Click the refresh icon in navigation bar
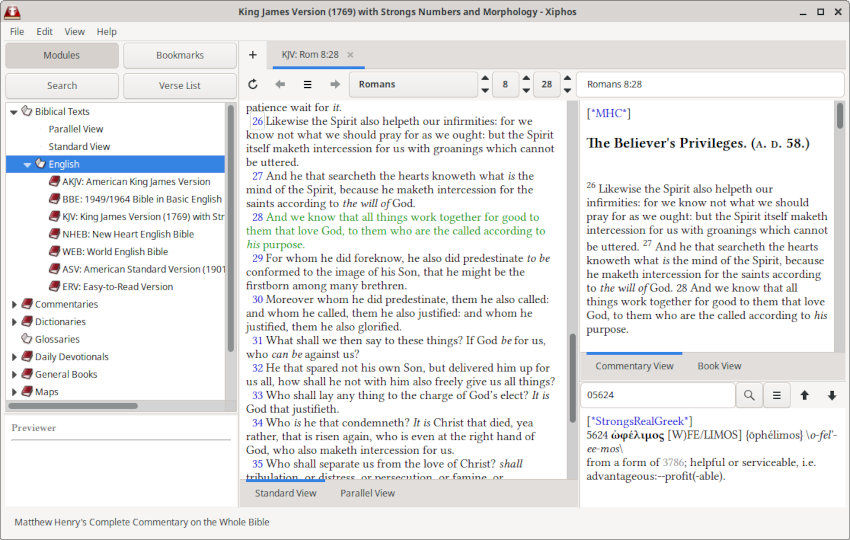The image size is (850, 540). click(x=253, y=84)
